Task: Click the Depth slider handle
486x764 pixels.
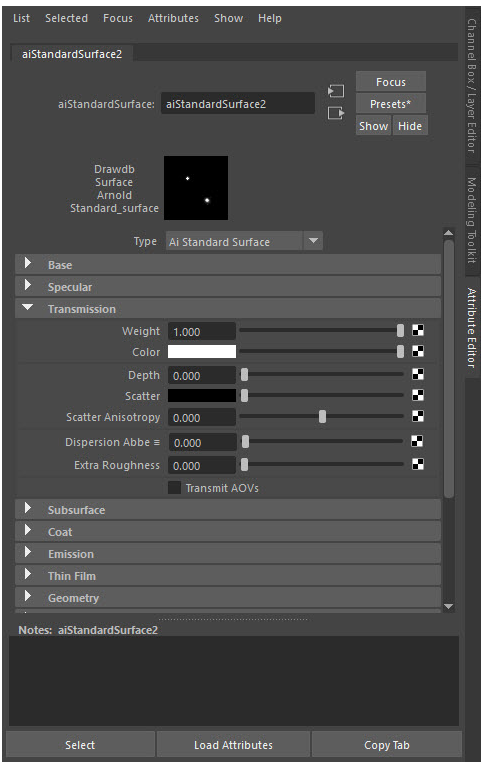Action: [244, 374]
